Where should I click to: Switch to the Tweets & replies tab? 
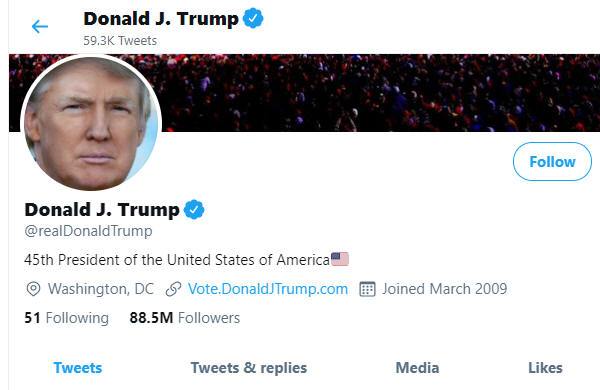coord(249,368)
